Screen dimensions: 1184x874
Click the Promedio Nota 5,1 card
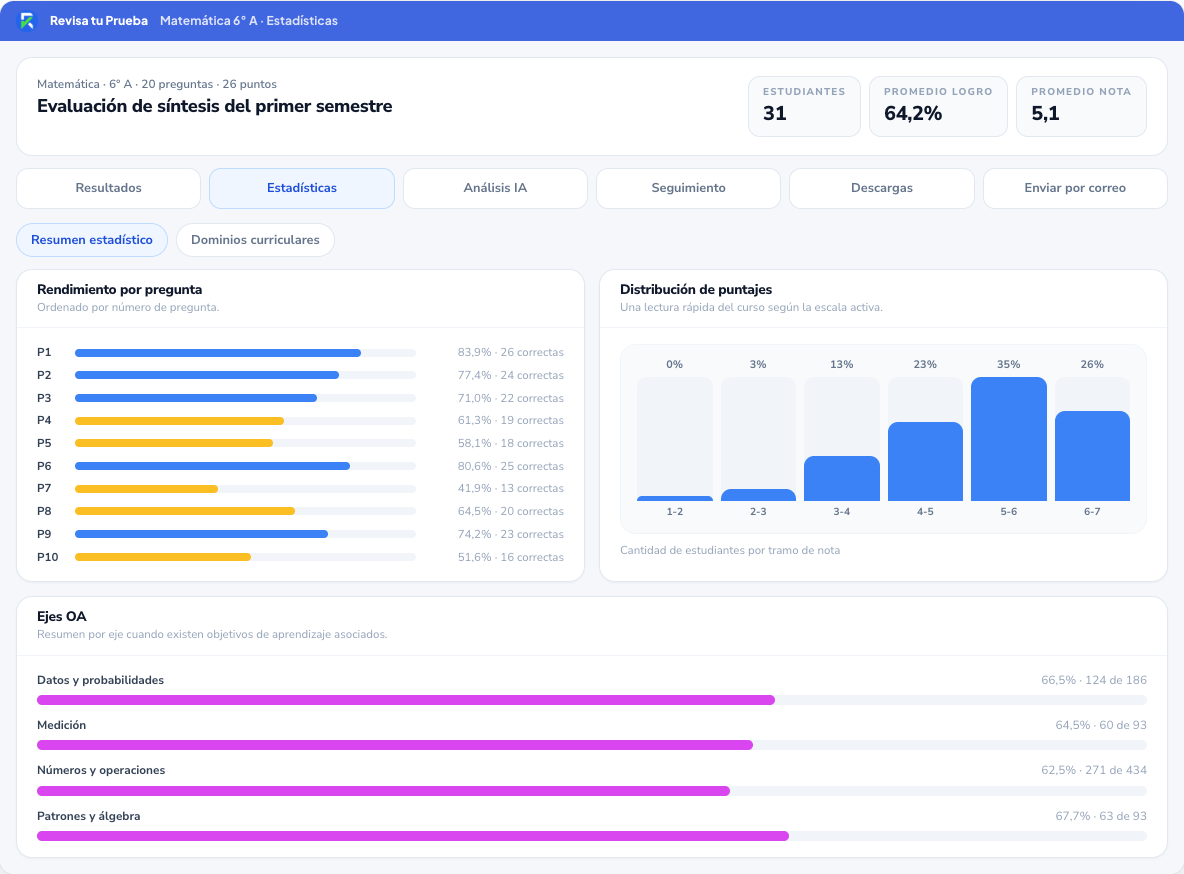tap(1081, 107)
